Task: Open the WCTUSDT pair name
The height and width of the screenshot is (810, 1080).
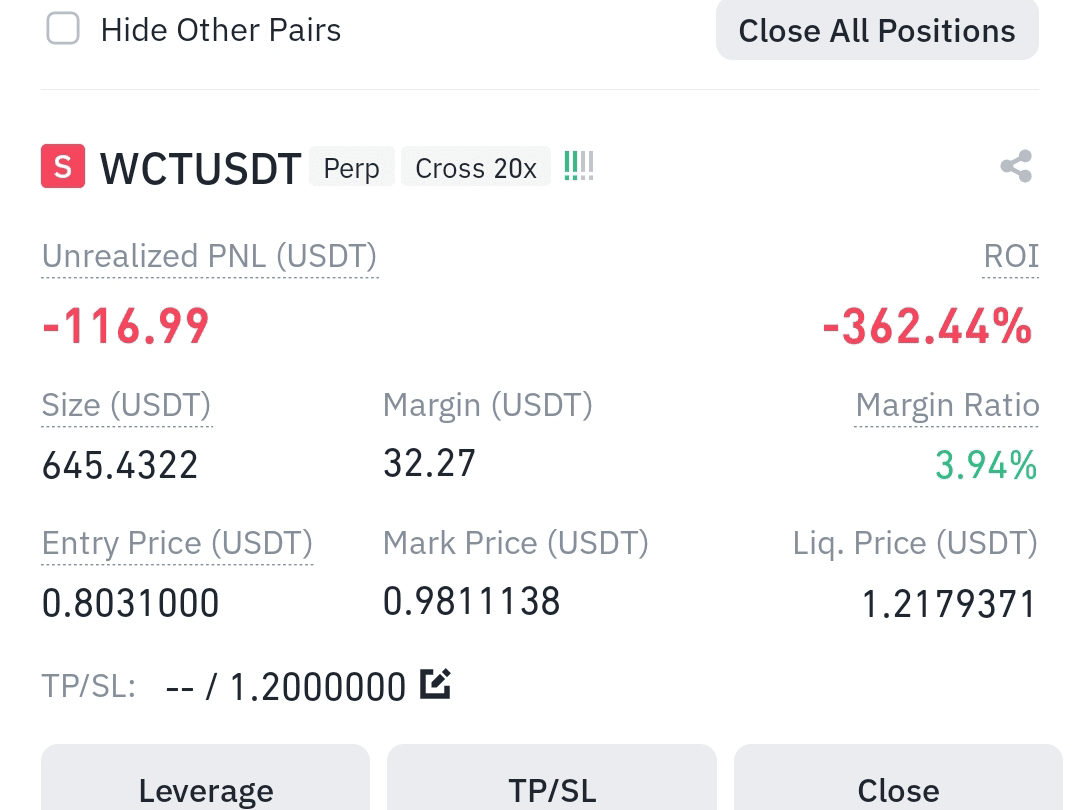Action: 200,169
